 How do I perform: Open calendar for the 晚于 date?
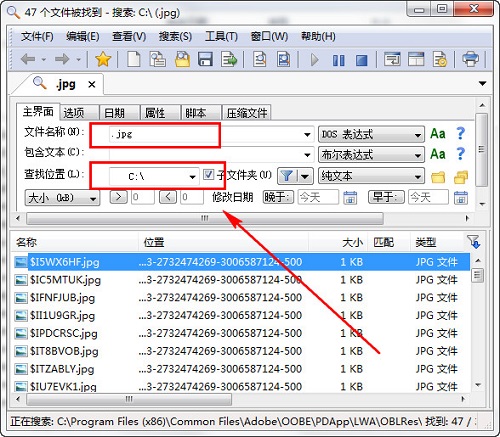350,198
